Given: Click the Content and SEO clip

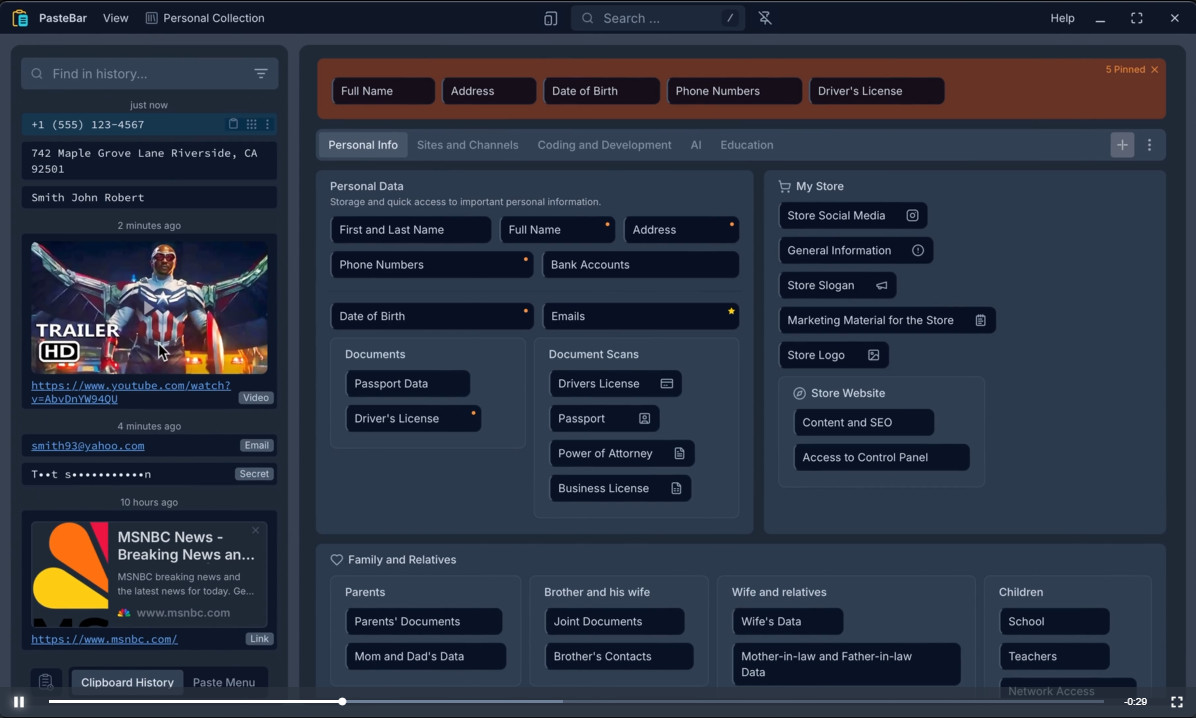Looking at the screenshot, I should point(864,423).
